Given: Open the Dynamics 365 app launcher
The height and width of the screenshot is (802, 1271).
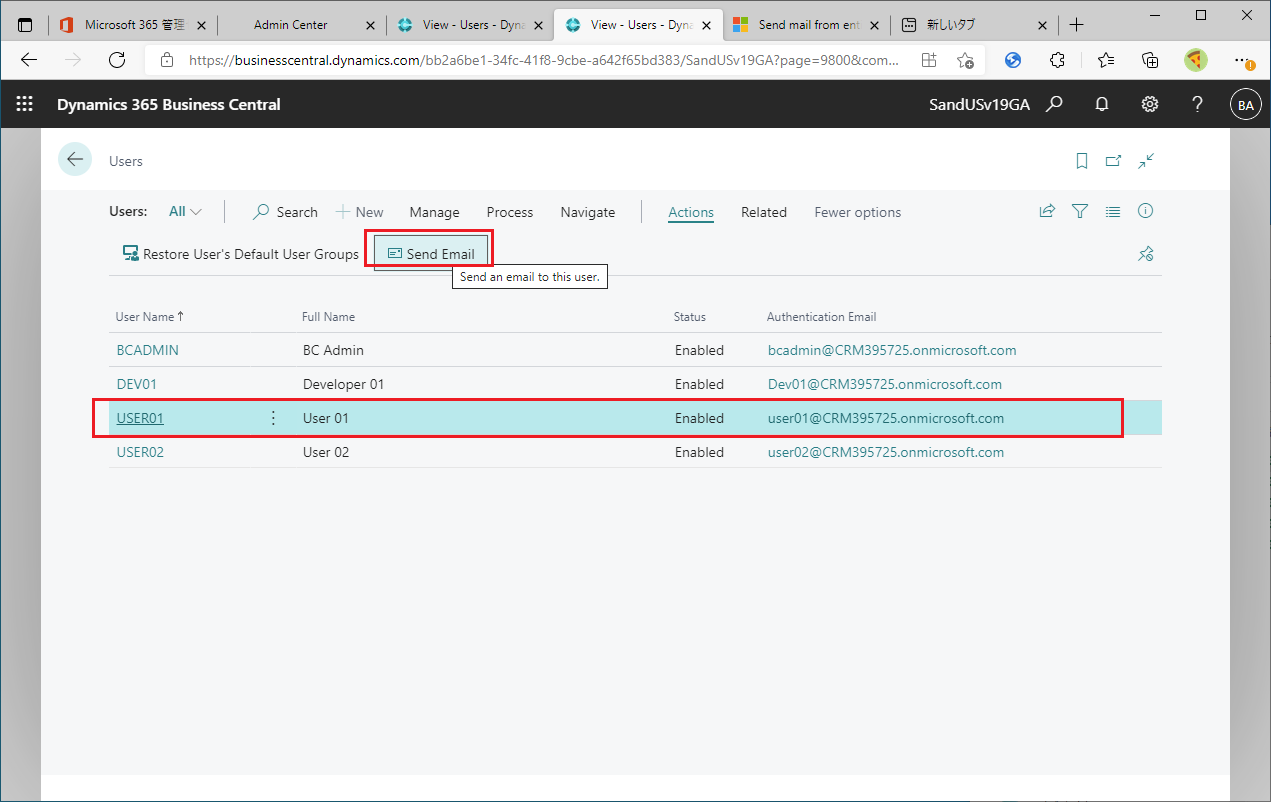Looking at the screenshot, I should 24,104.
